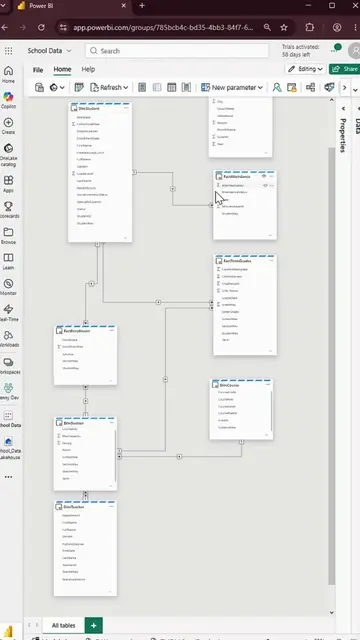Click the View as roles icon
The width and height of the screenshot is (360, 640).
(291, 87)
